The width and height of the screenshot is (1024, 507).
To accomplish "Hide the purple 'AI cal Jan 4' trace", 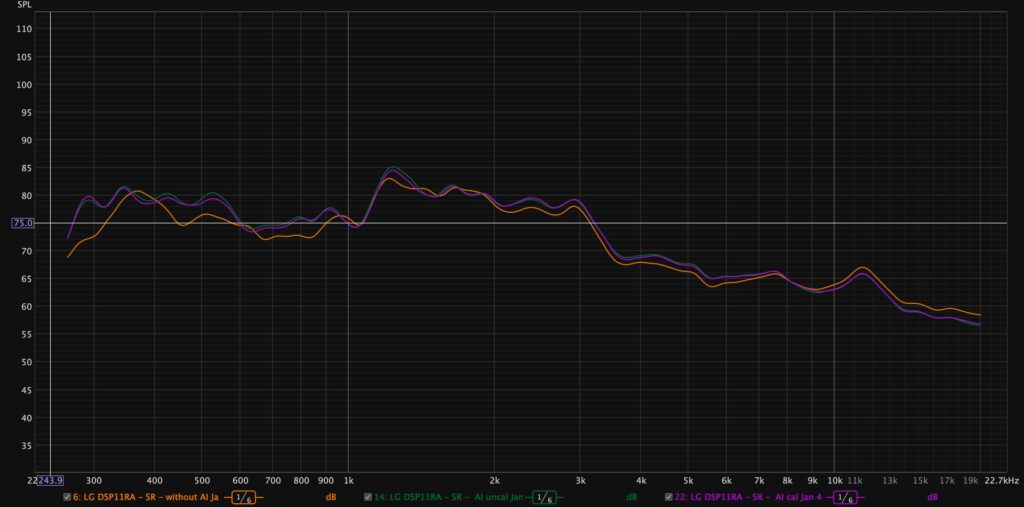I will pos(669,497).
